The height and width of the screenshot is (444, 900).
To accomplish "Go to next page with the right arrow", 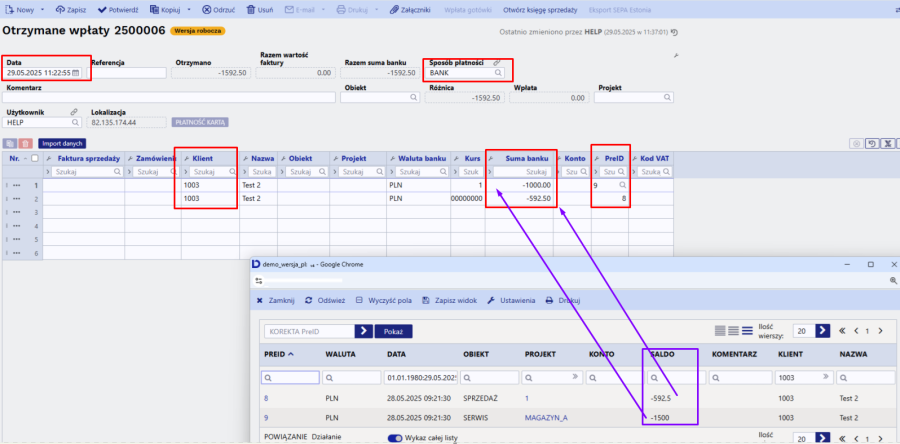I will point(882,330).
